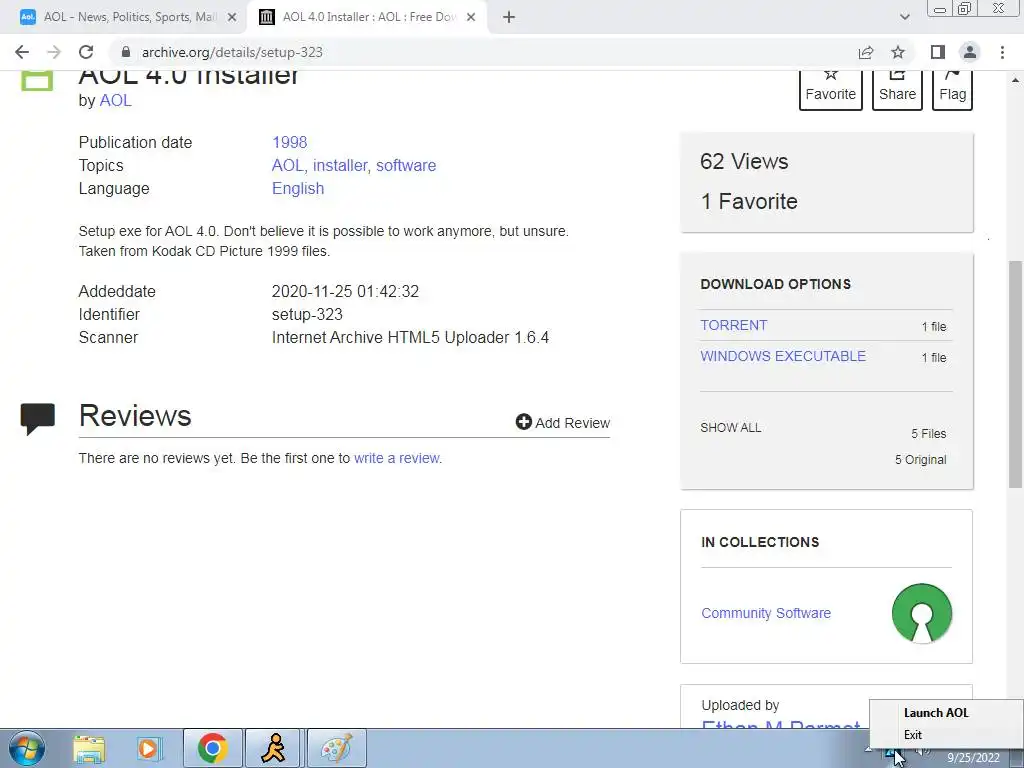Click the Internet Archive HTML5 Uploader text

(410, 338)
